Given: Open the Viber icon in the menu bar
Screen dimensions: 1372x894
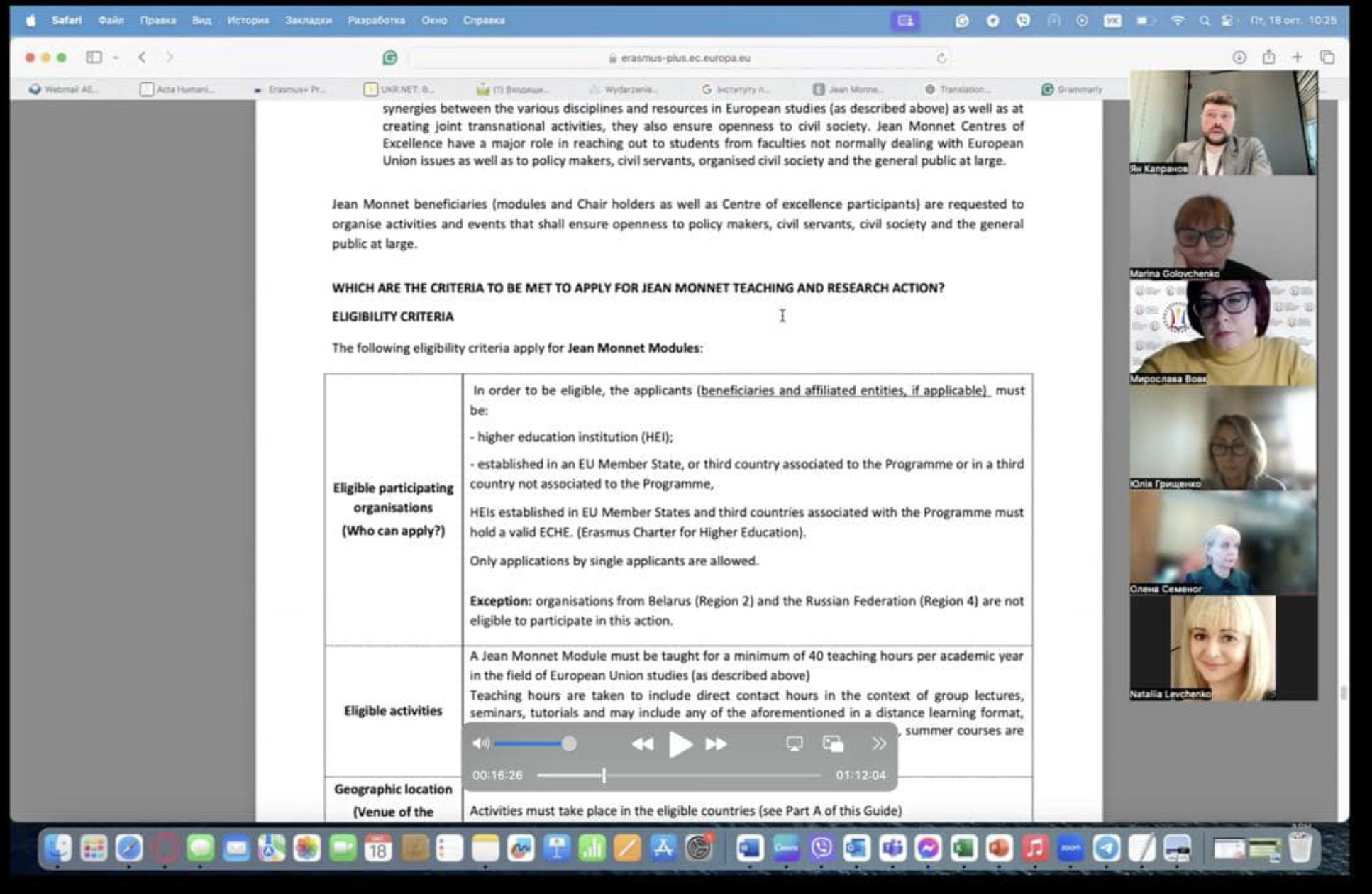Looking at the screenshot, I should (x=1023, y=21).
